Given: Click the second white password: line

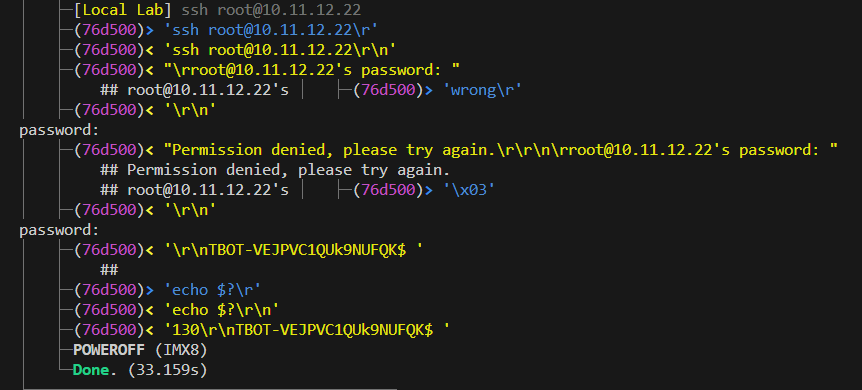Looking at the screenshot, I should pyautogui.click(x=59, y=230).
